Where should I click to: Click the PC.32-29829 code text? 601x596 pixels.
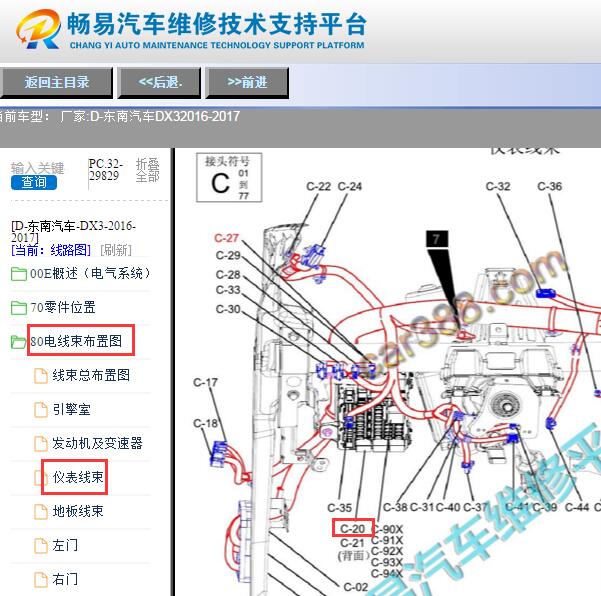click(x=105, y=170)
